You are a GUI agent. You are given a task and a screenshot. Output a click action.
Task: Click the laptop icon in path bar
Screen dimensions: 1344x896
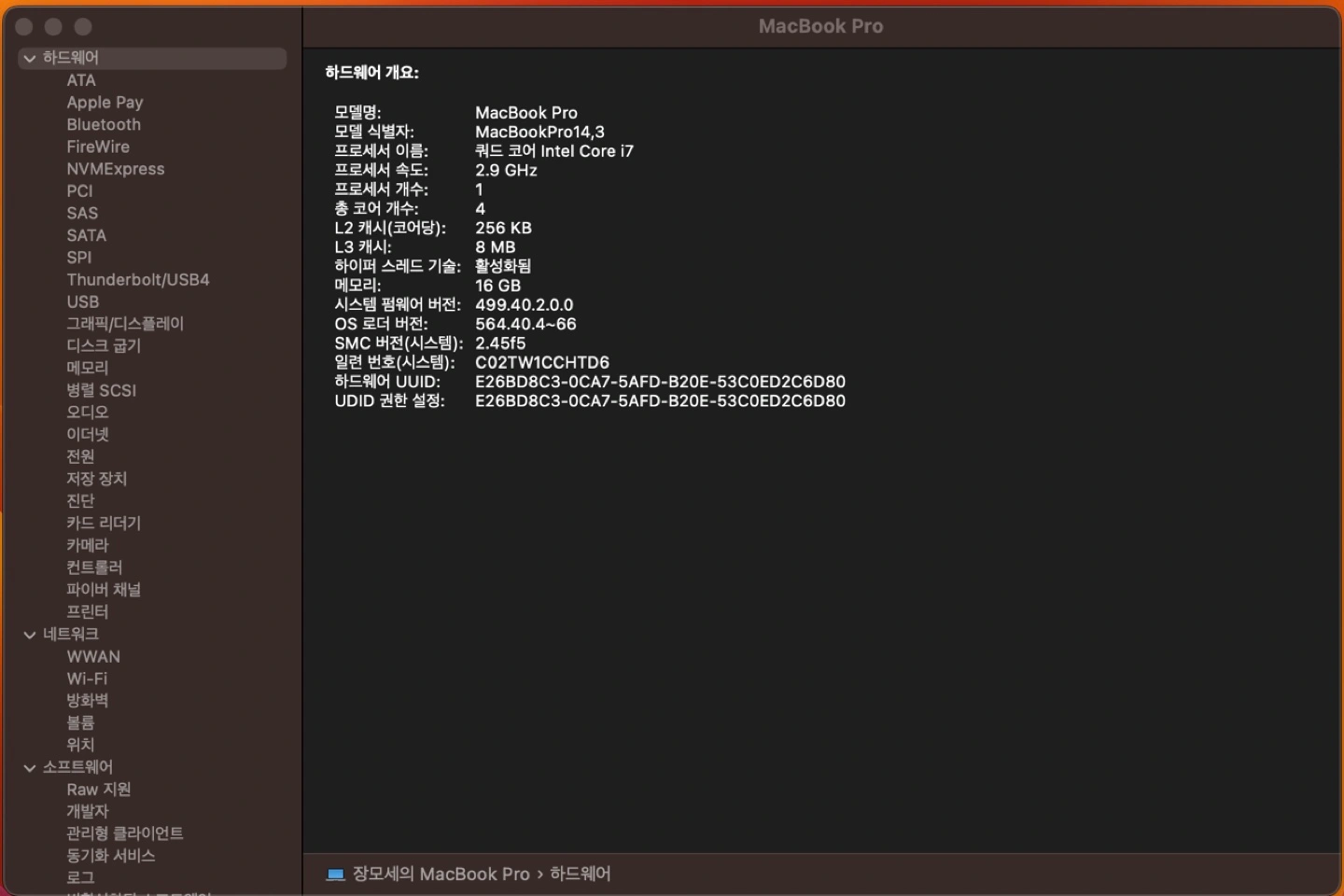(x=335, y=875)
